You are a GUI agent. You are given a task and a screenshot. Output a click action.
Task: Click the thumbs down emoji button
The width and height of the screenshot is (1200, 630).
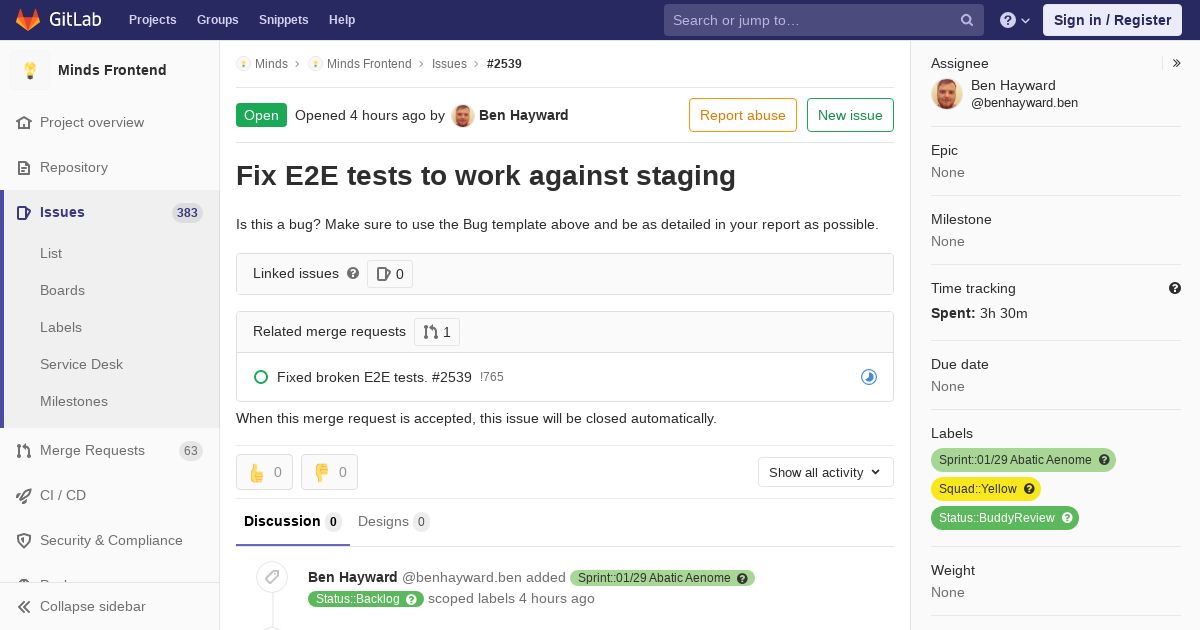click(329, 472)
